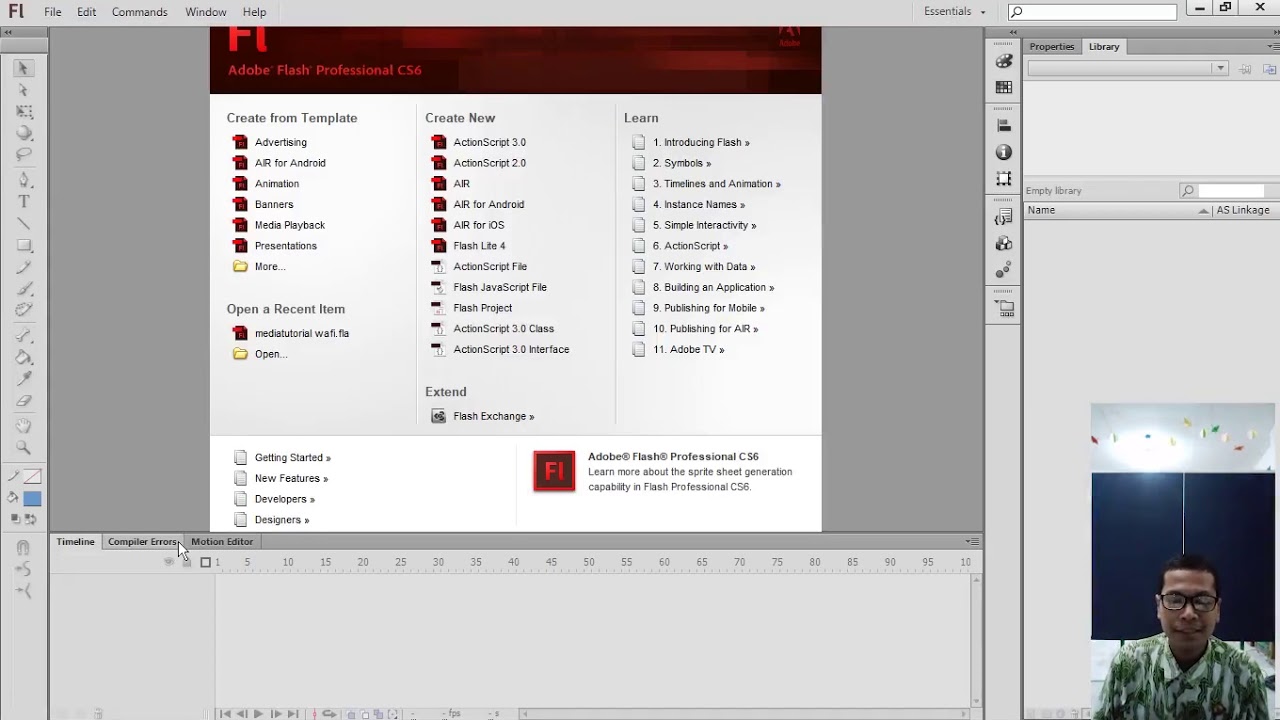
Task: Click the blue fill color swatch
Action: click(x=32, y=499)
